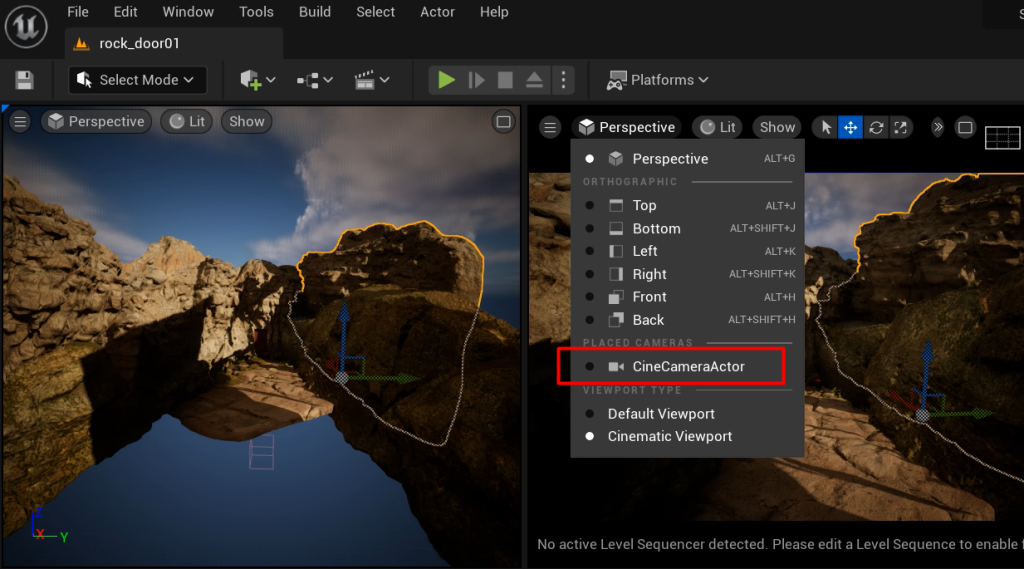Open the Blueprints dropdown in toolbar

pyautogui.click(x=315, y=80)
